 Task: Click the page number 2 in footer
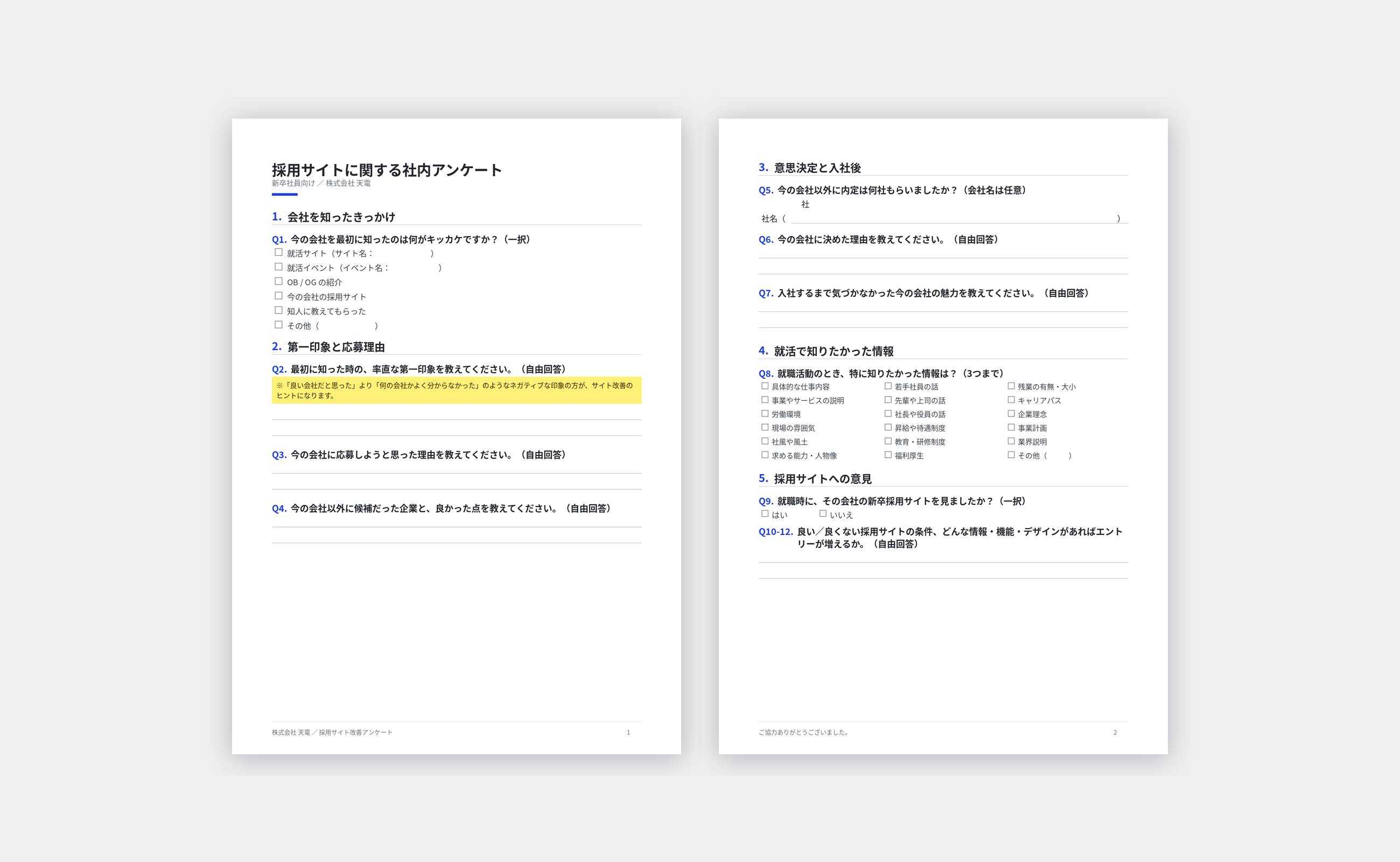(1115, 733)
